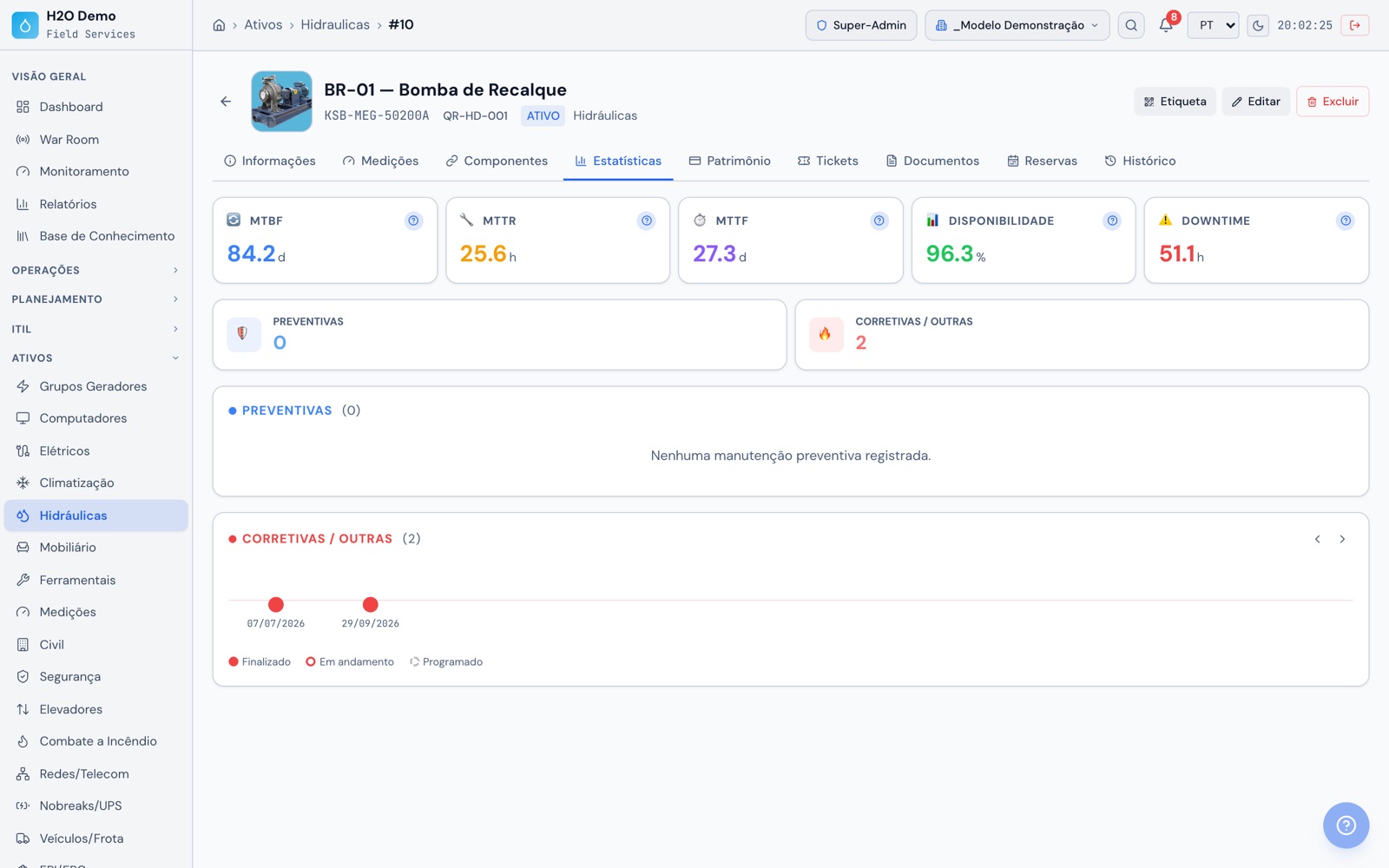Open Combate a Incêndio in the sidebar
1389x868 pixels.
click(x=95, y=741)
